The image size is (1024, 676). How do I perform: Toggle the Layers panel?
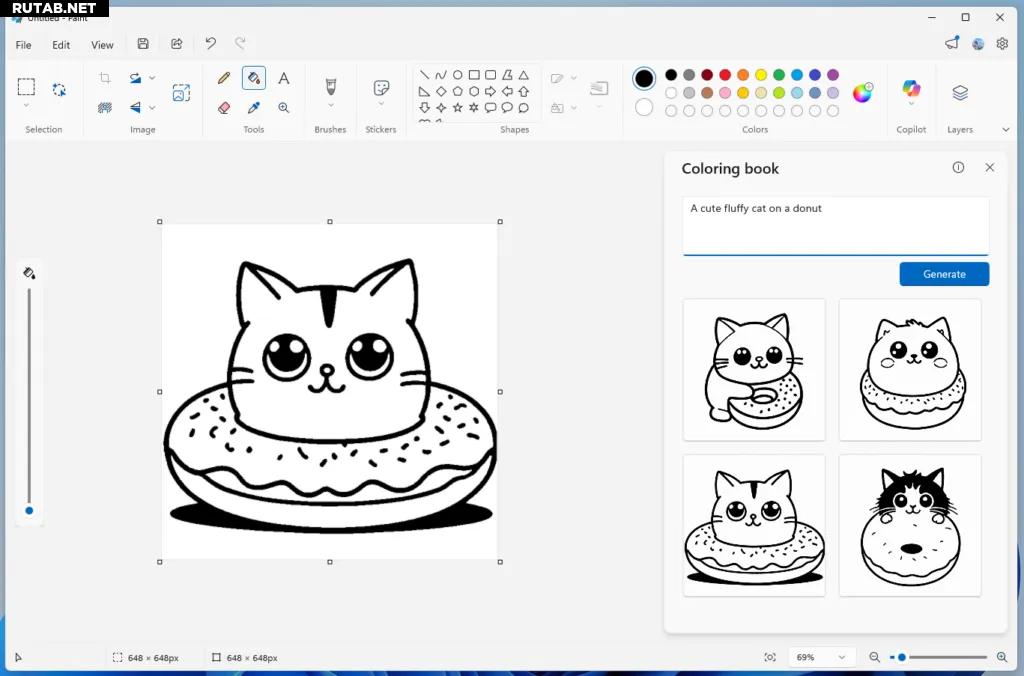(960, 93)
